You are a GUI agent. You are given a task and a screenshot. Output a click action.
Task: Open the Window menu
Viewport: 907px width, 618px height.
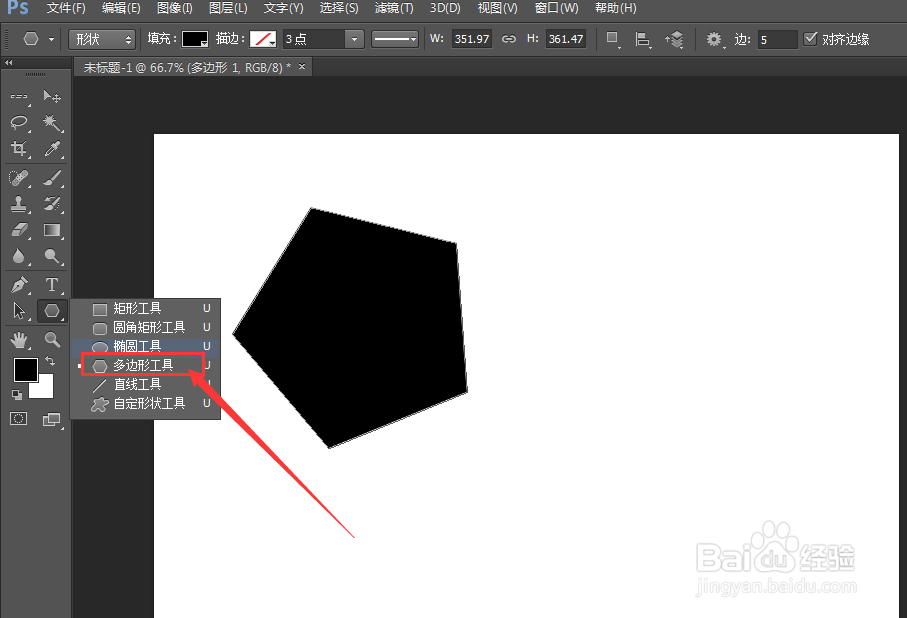coord(556,8)
